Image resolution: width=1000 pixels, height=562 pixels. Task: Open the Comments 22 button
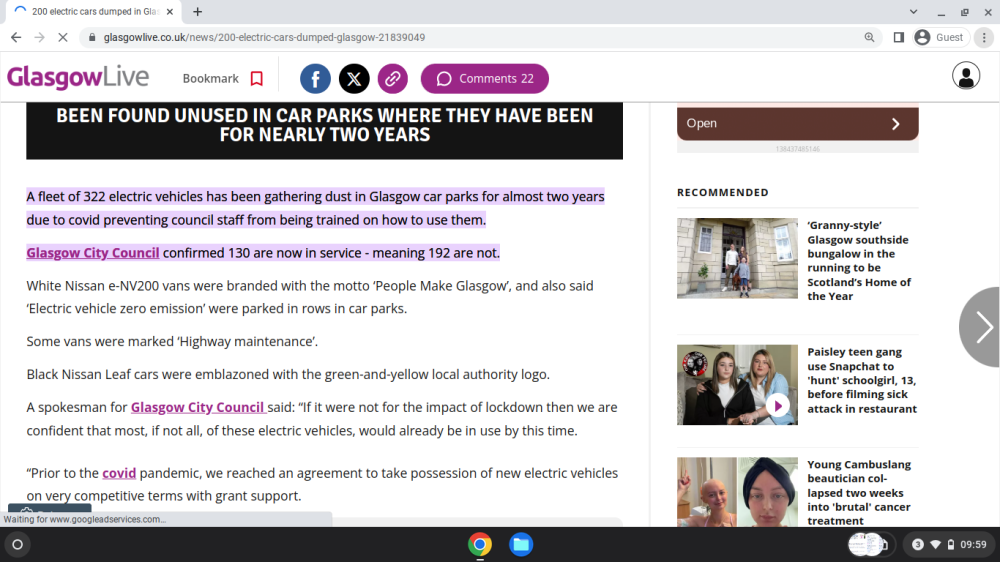click(485, 78)
